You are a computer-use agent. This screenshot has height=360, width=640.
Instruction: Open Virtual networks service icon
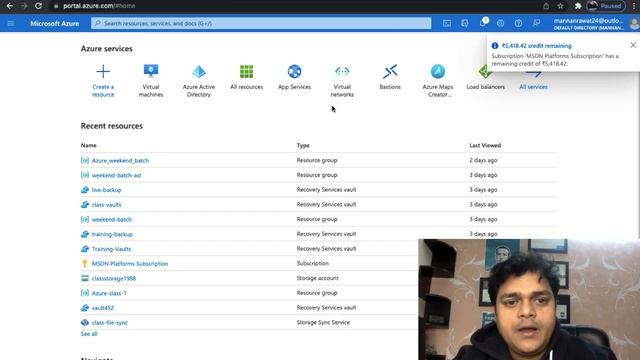[342, 71]
